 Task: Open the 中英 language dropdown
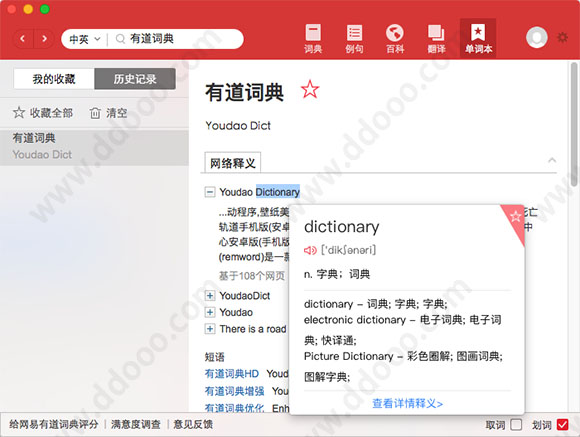click(x=85, y=39)
